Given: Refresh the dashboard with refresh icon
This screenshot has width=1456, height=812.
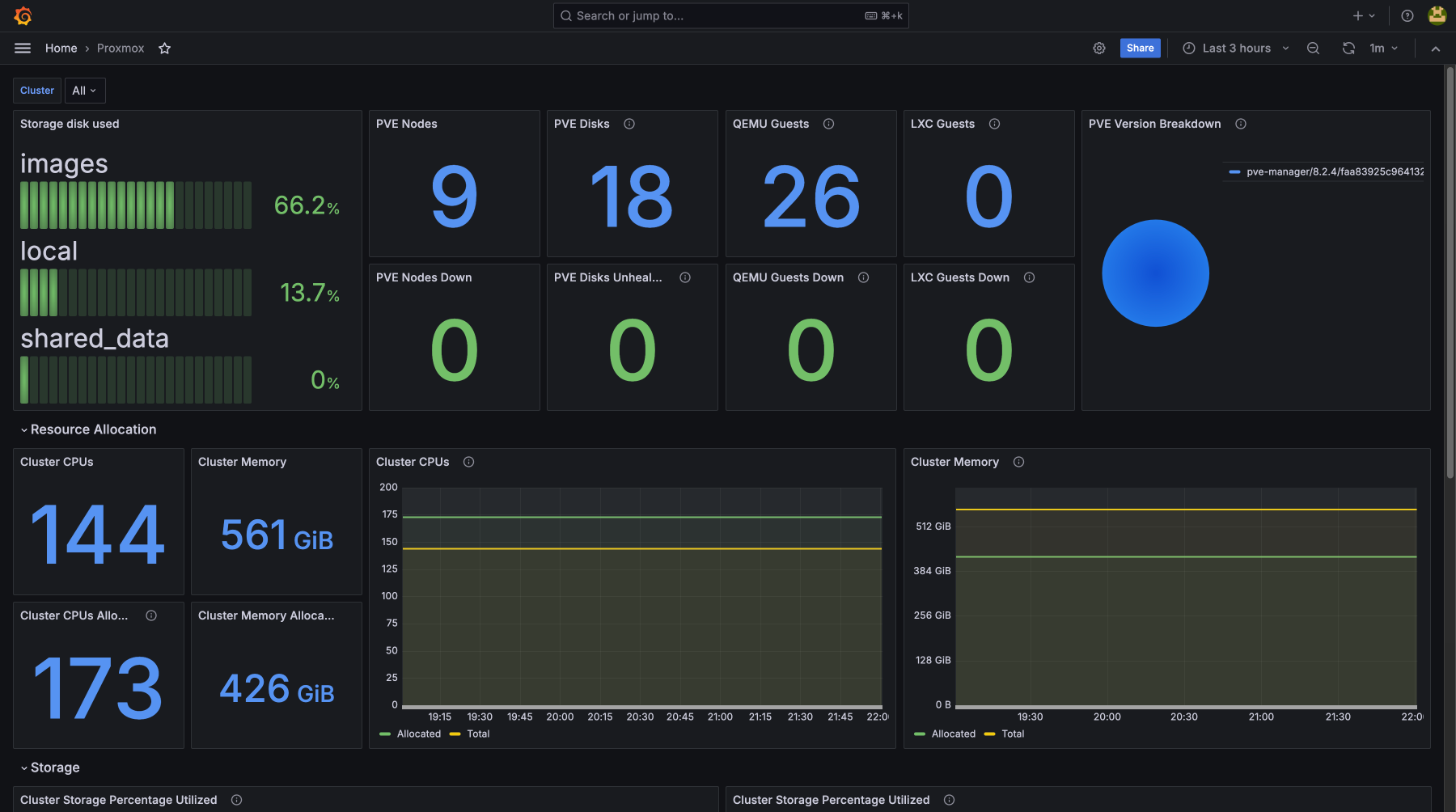Looking at the screenshot, I should (x=1348, y=49).
